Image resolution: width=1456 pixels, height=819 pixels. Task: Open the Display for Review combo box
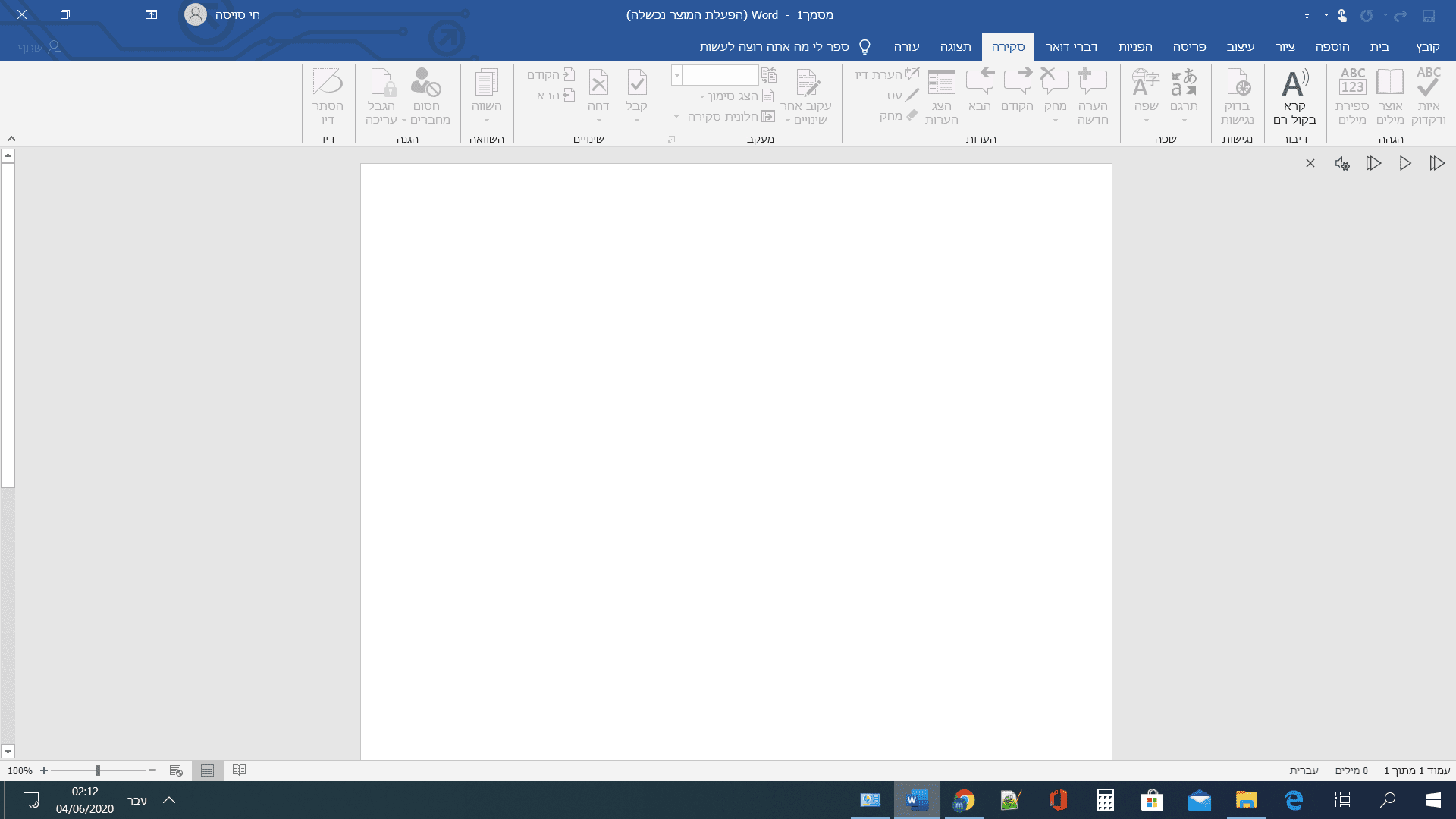[x=715, y=75]
